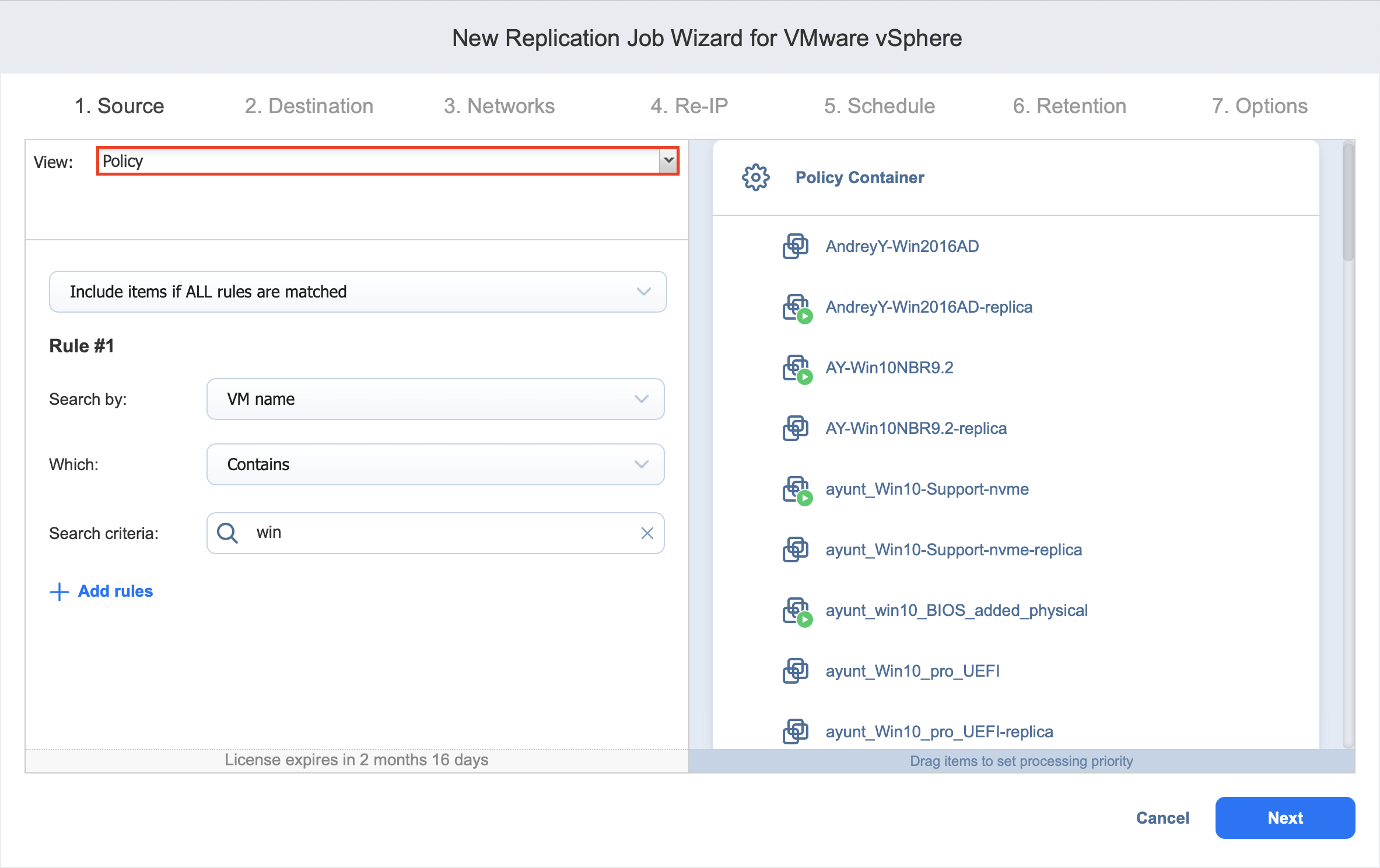Image resolution: width=1380 pixels, height=868 pixels.
Task: Select AY-Win10NBR9.2 in the list
Action: point(889,367)
